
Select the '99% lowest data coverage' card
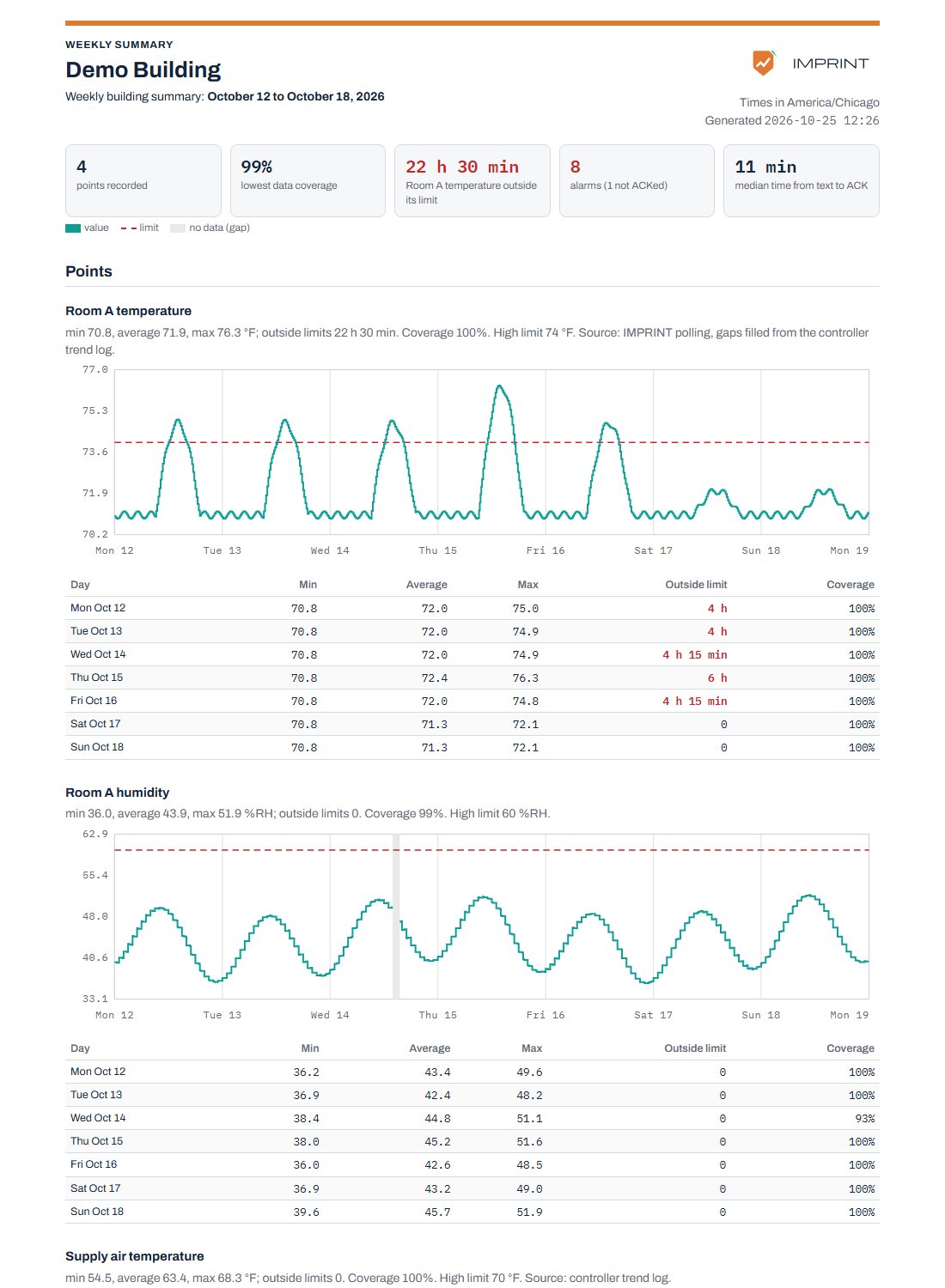(x=308, y=180)
